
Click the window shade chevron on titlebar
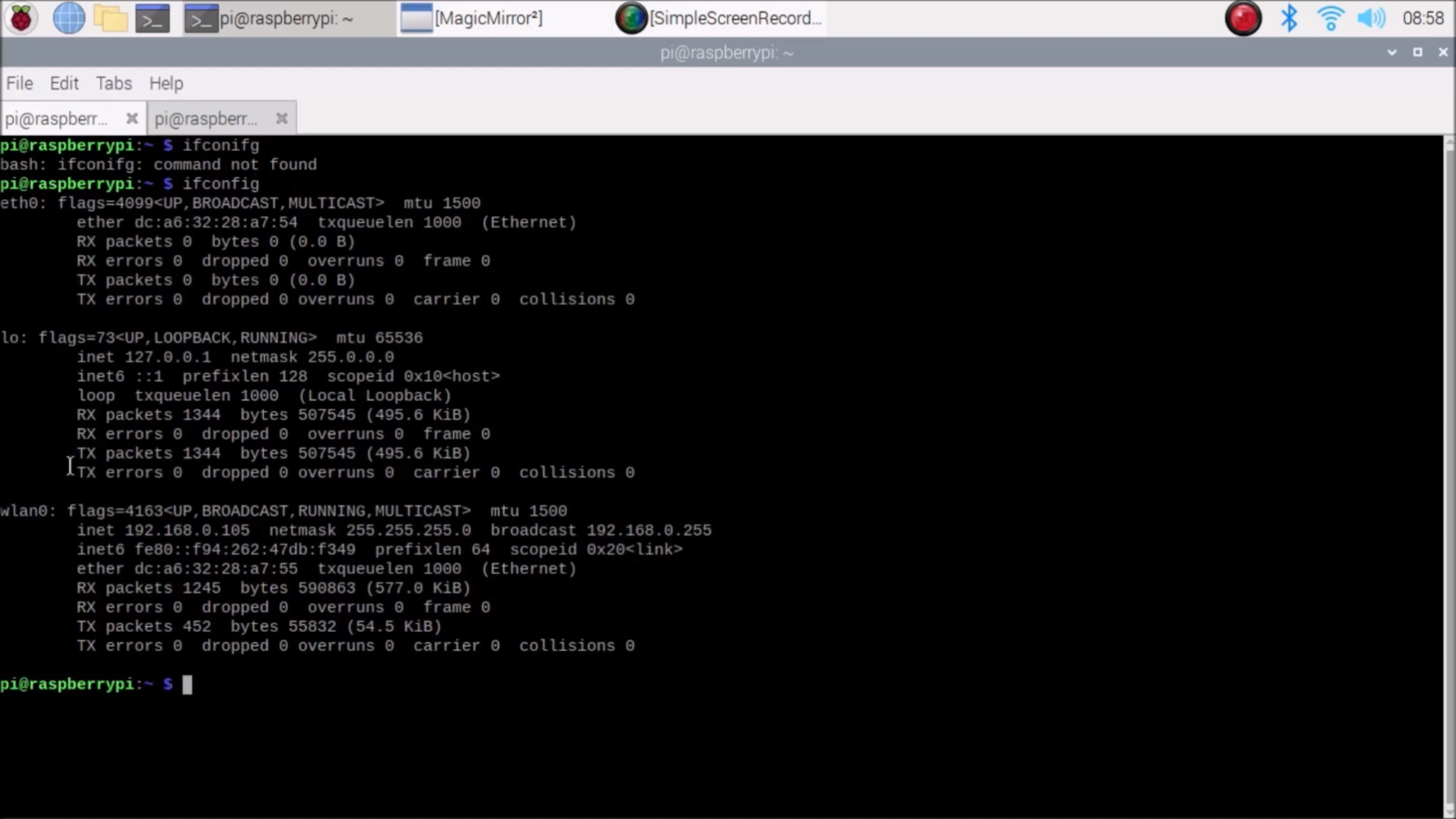click(x=1391, y=52)
